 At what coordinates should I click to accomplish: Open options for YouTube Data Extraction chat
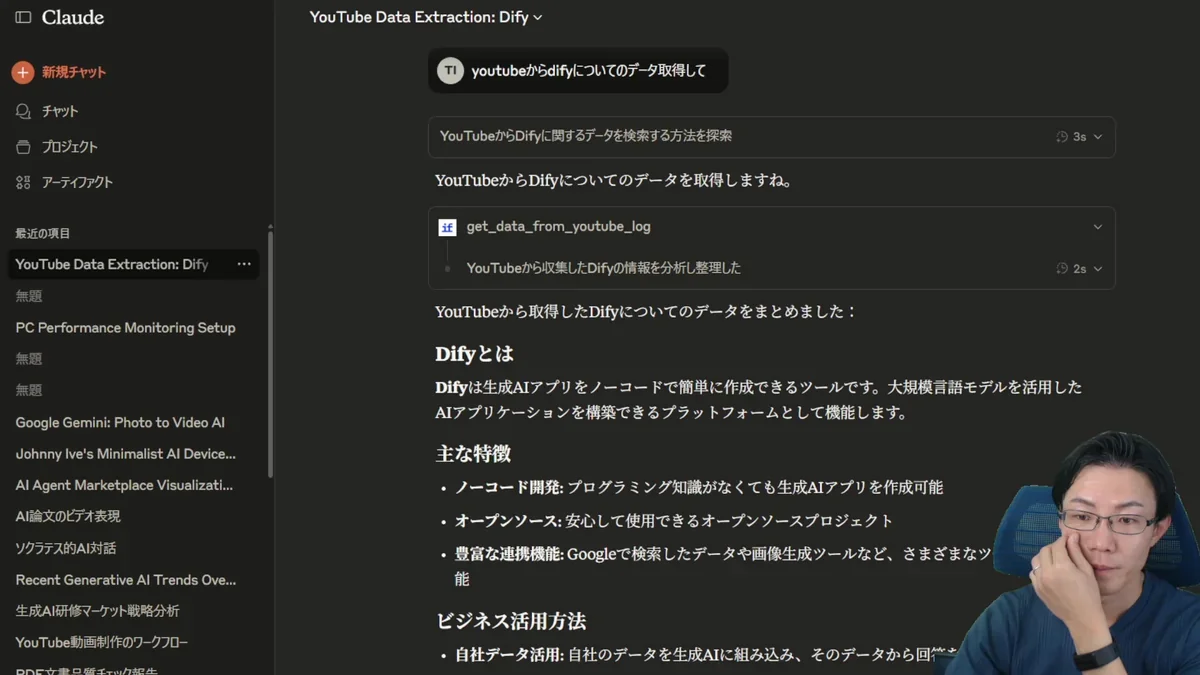[x=244, y=264]
